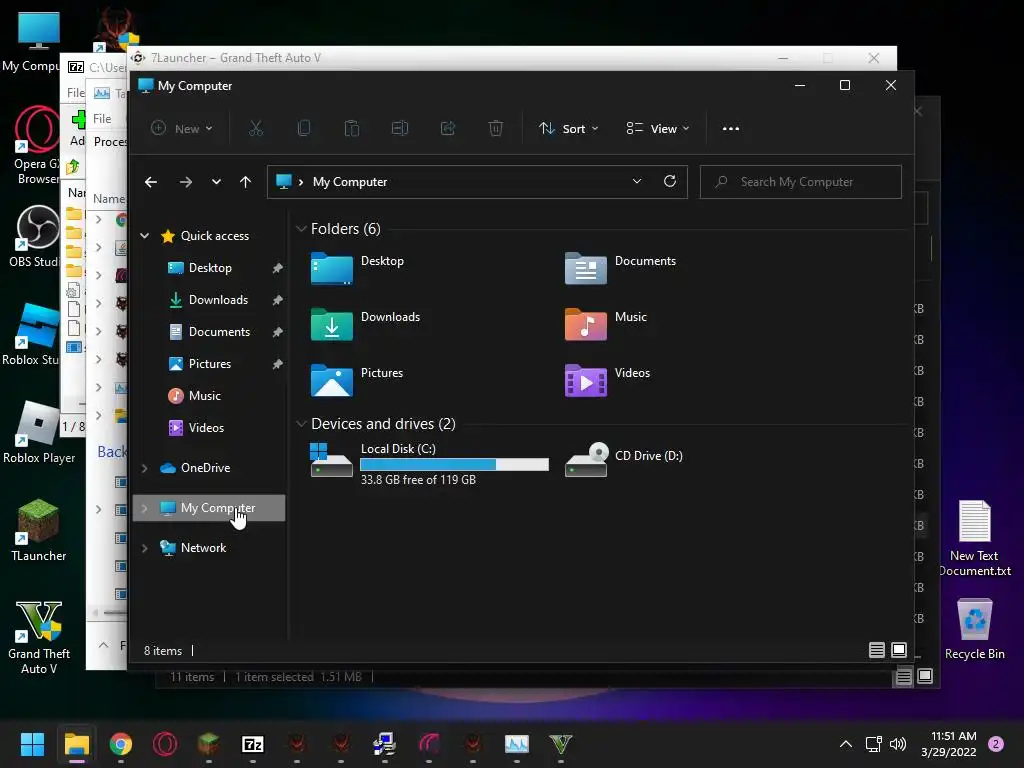The width and height of the screenshot is (1024, 768).
Task: Show recent locations chevron
Action: pyautogui.click(x=216, y=182)
